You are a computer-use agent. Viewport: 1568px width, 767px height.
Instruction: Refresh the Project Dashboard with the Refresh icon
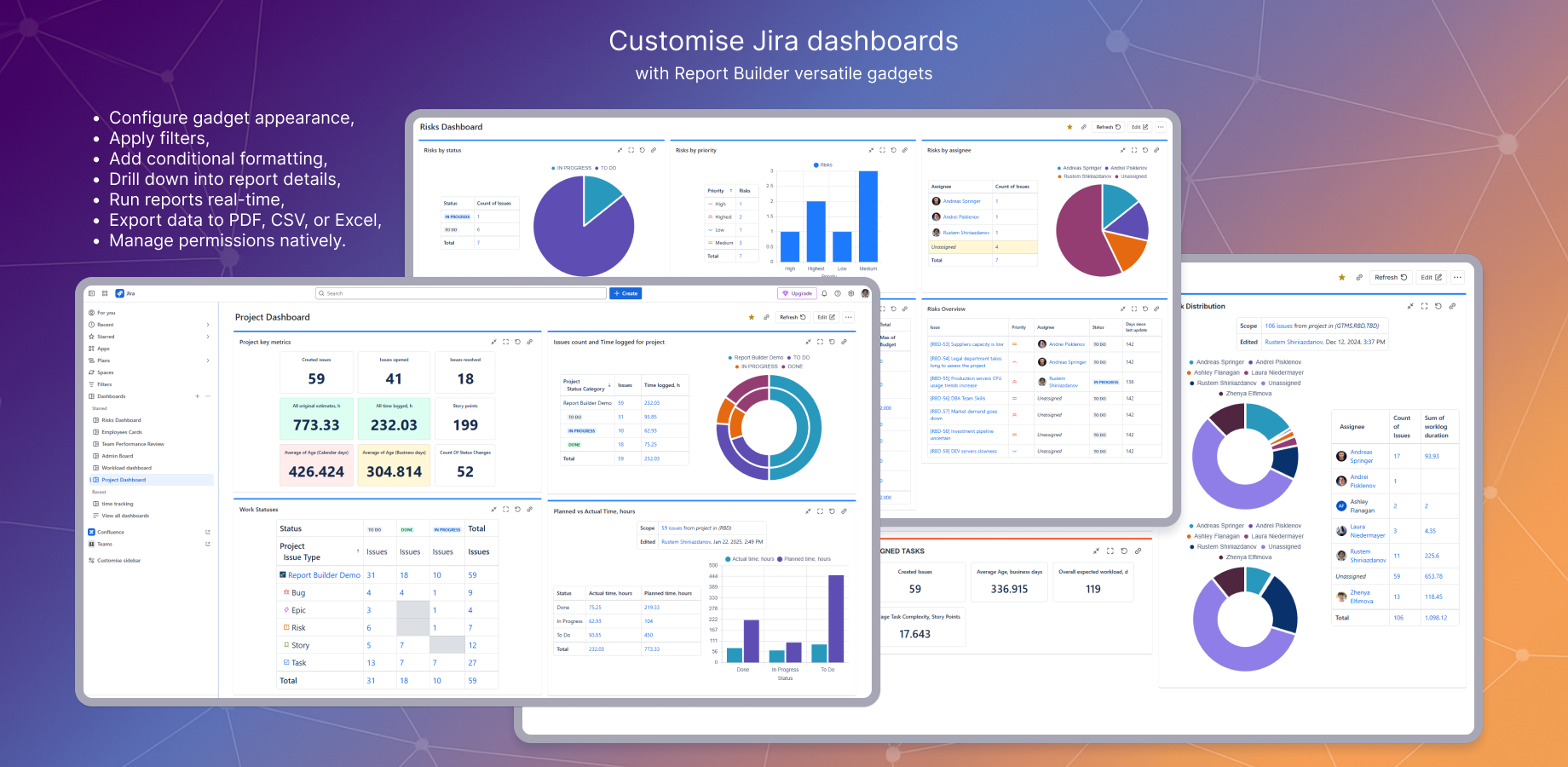coord(792,316)
